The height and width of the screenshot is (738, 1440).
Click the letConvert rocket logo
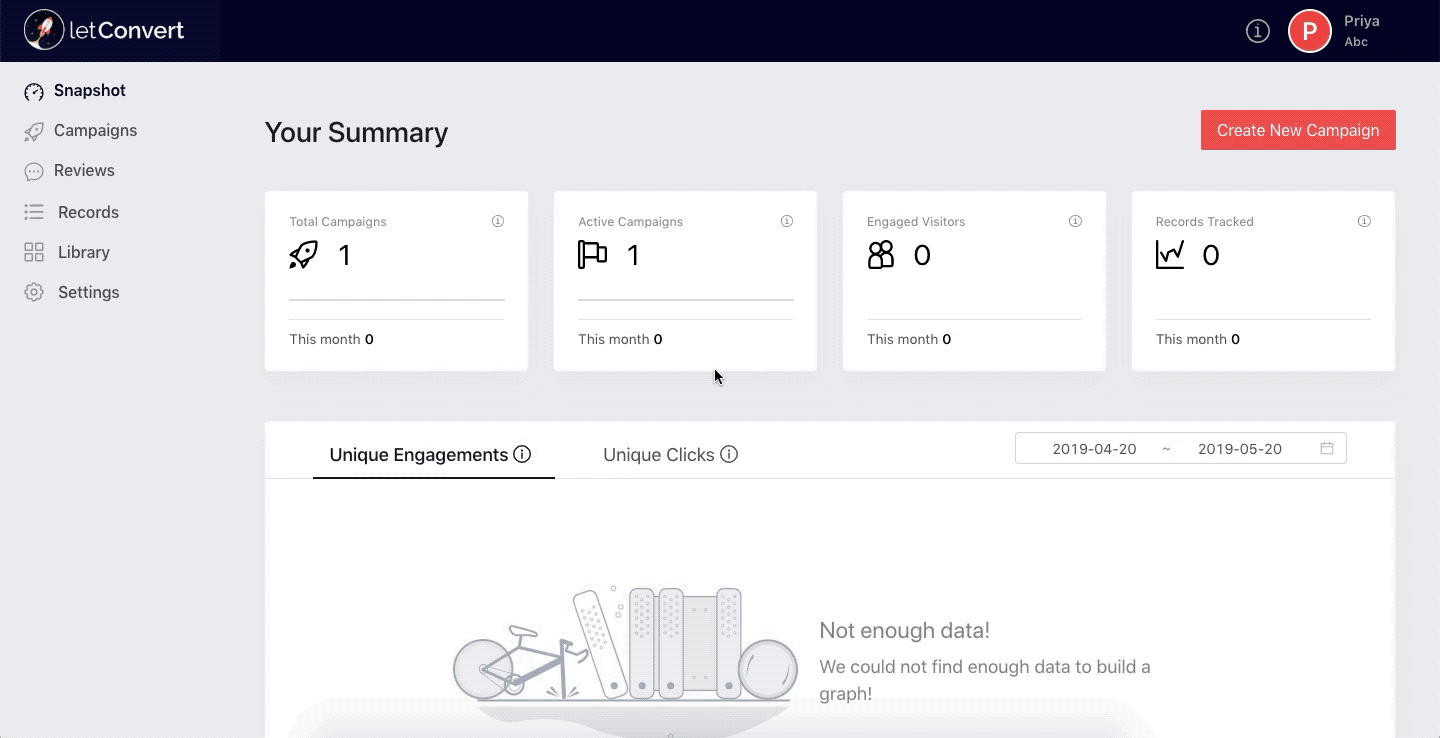[42, 29]
